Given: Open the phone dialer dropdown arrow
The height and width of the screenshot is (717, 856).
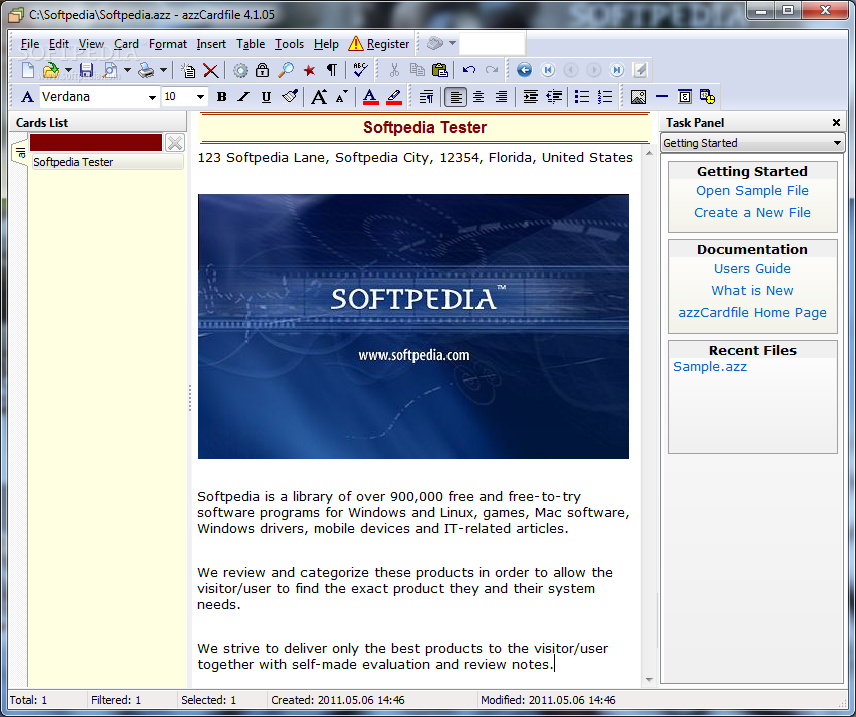Looking at the screenshot, I should coord(453,43).
